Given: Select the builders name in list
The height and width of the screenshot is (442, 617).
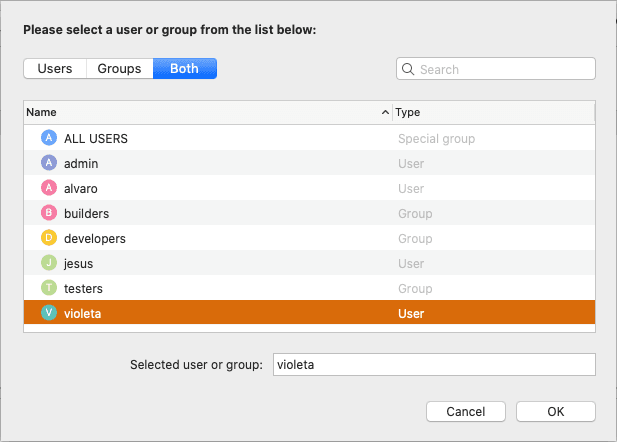Looking at the screenshot, I should tap(87, 213).
